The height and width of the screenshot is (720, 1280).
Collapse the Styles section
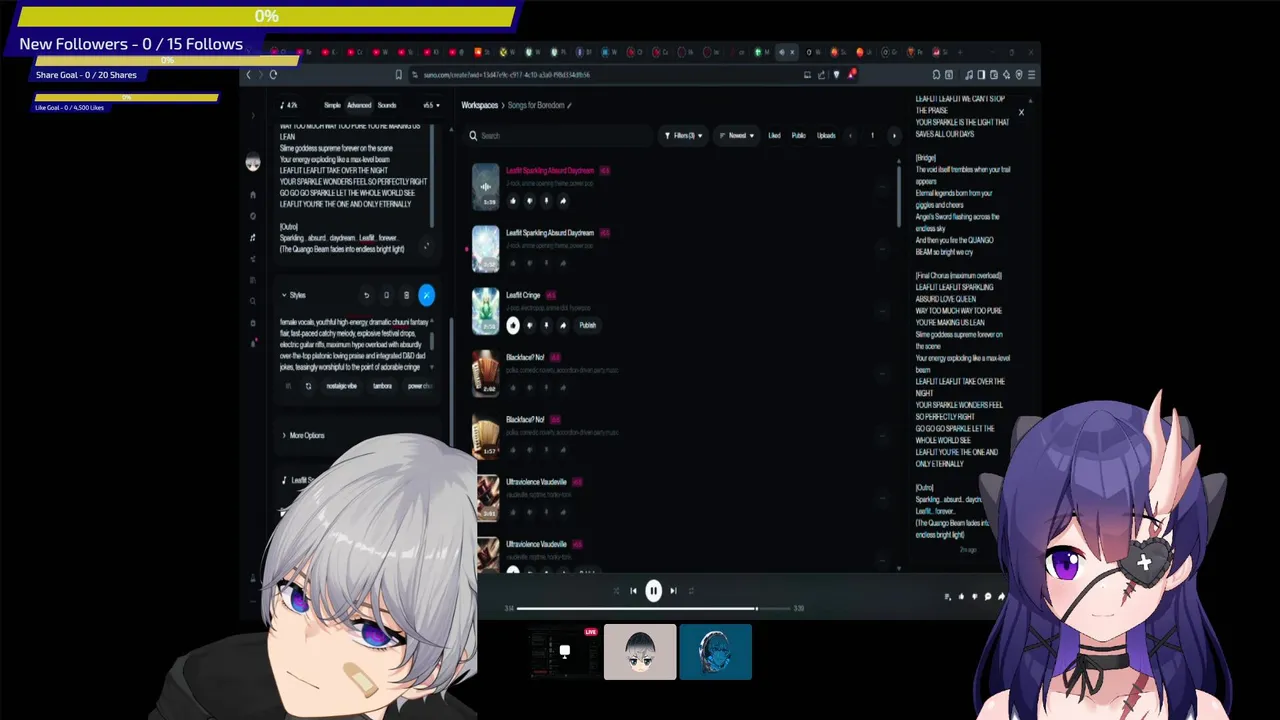pyautogui.click(x=293, y=295)
